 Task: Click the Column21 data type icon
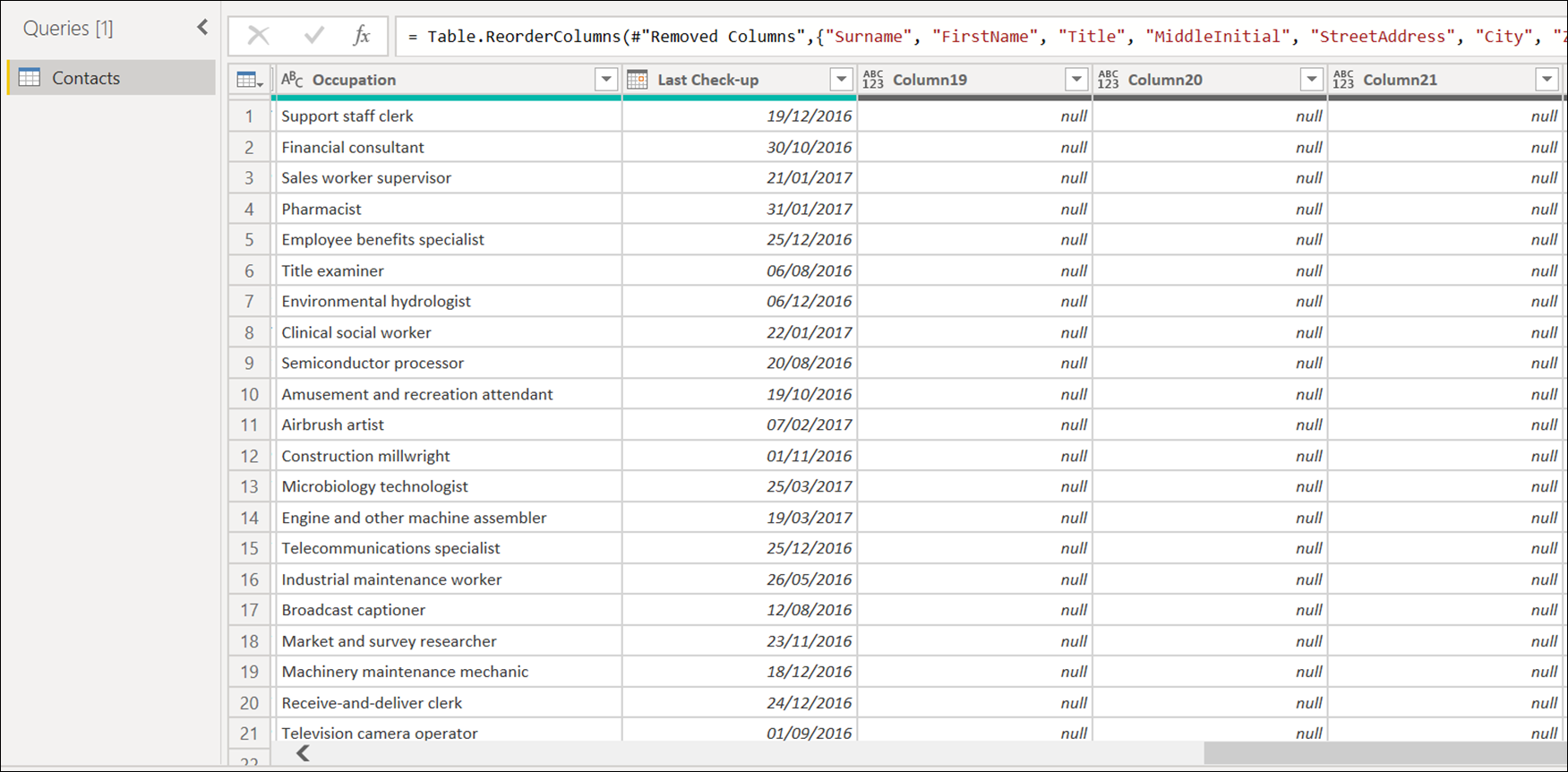tap(1343, 80)
